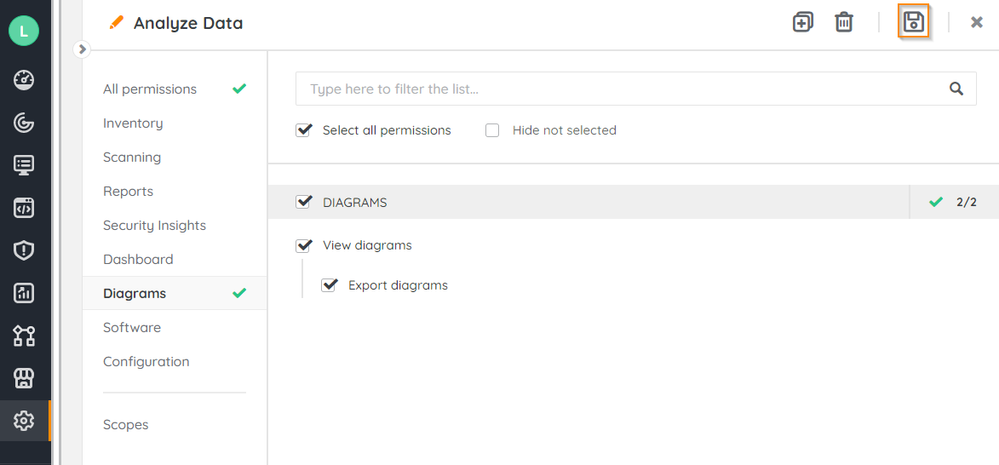Image resolution: width=999 pixels, height=465 pixels.
Task: Expand the collapsed sidebar arrow
Action: coord(82,49)
